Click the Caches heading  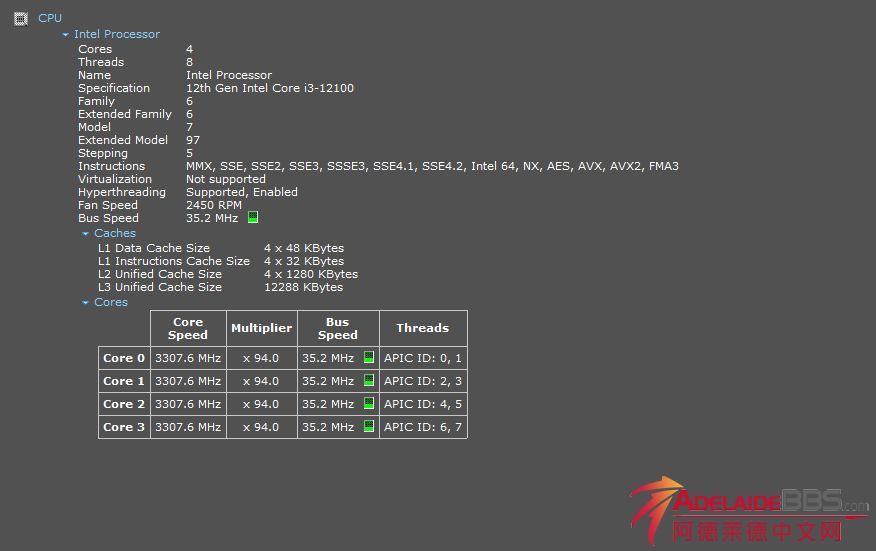115,233
